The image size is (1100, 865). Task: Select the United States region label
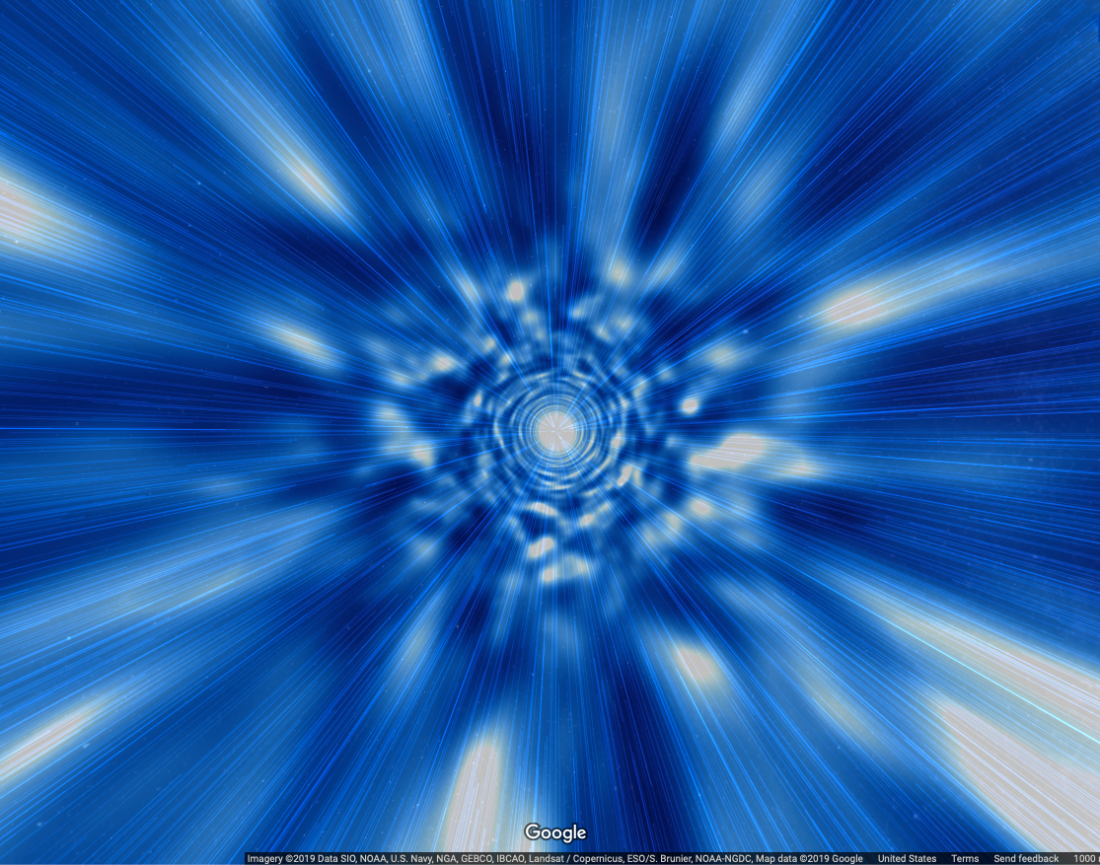(x=905, y=858)
